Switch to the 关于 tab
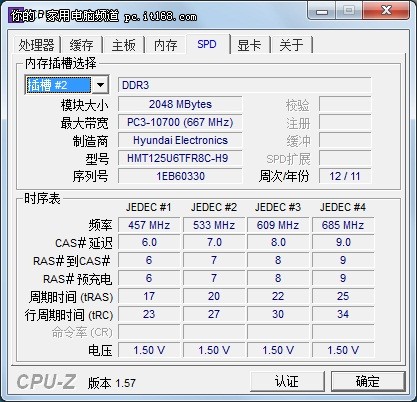The width and height of the screenshot is (417, 402). point(291,45)
